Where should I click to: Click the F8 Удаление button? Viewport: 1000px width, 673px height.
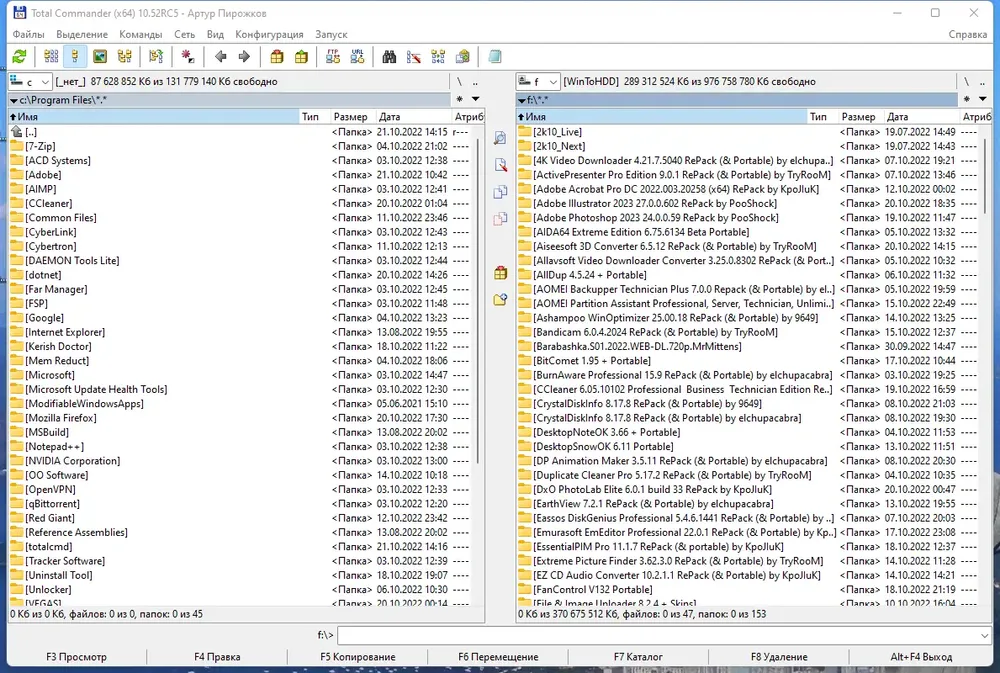click(779, 656)
